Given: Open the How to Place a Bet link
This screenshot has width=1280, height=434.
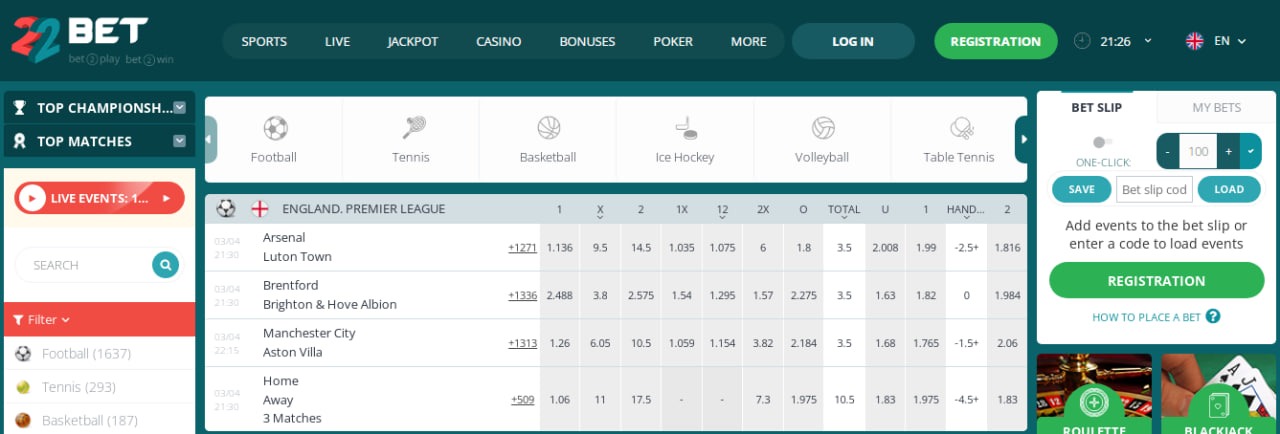Looking at the screenshot, I should click(x=1146, y=317).
